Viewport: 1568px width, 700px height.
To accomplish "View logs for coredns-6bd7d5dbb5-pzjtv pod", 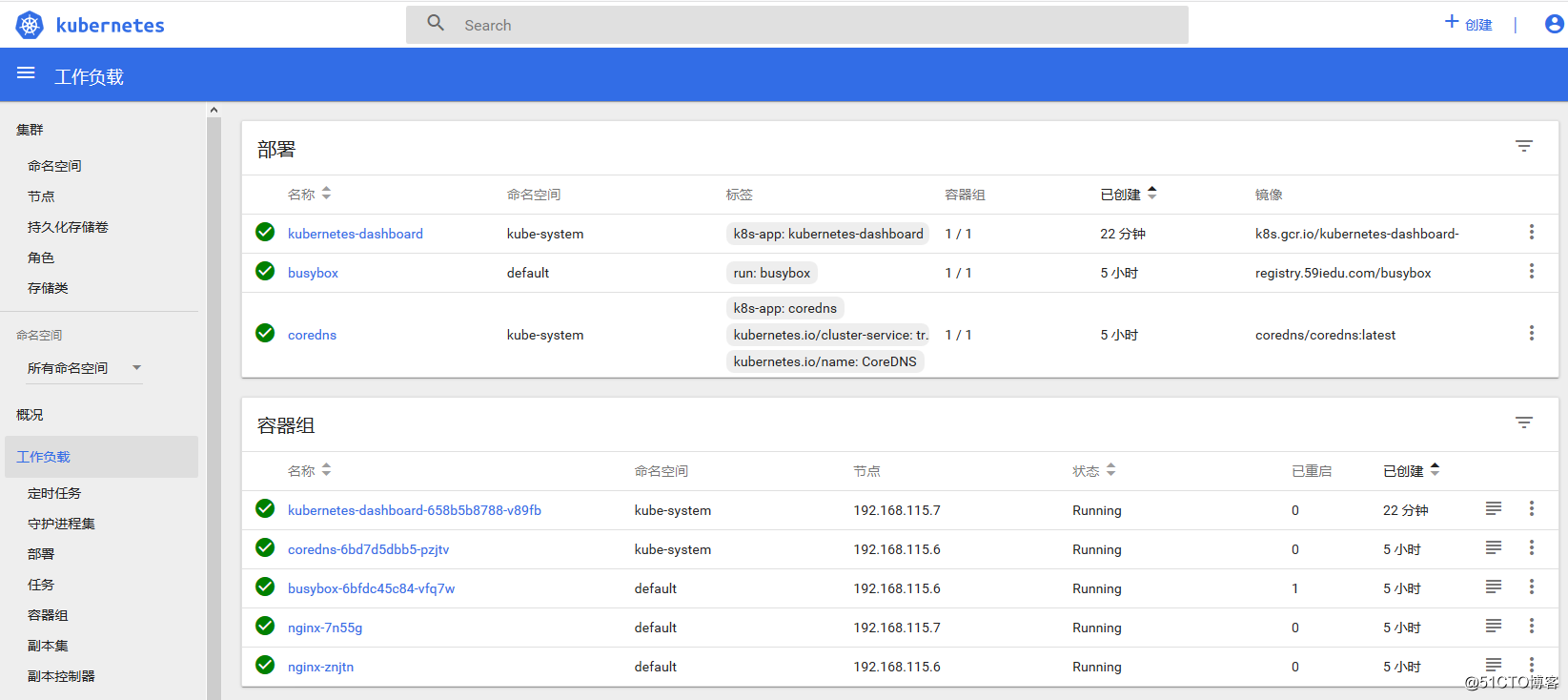I will 1494,547.
